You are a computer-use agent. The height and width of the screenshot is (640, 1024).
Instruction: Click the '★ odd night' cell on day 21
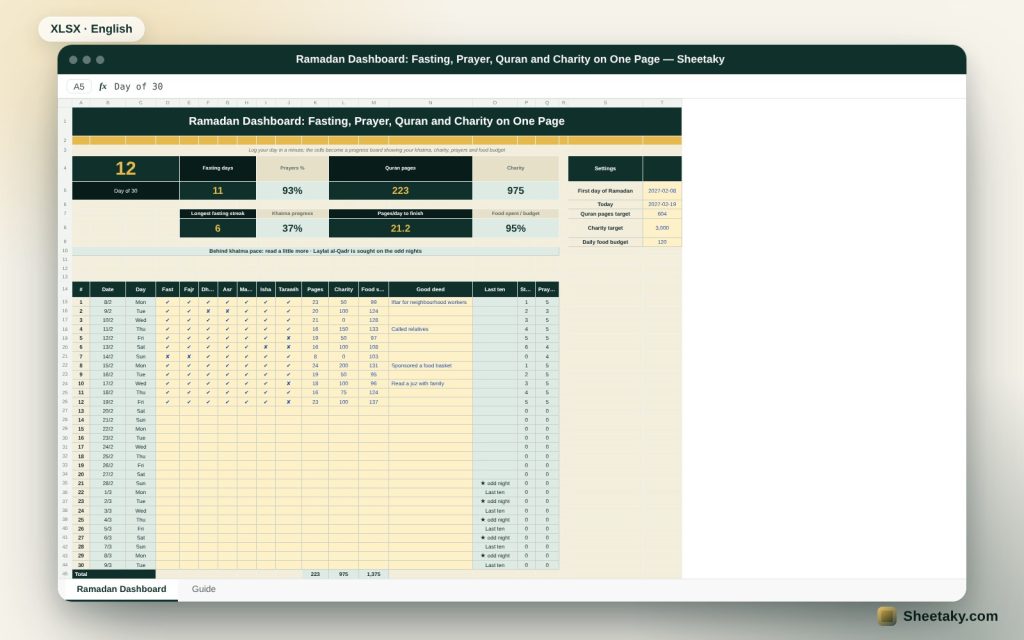[x=495, y=484]
